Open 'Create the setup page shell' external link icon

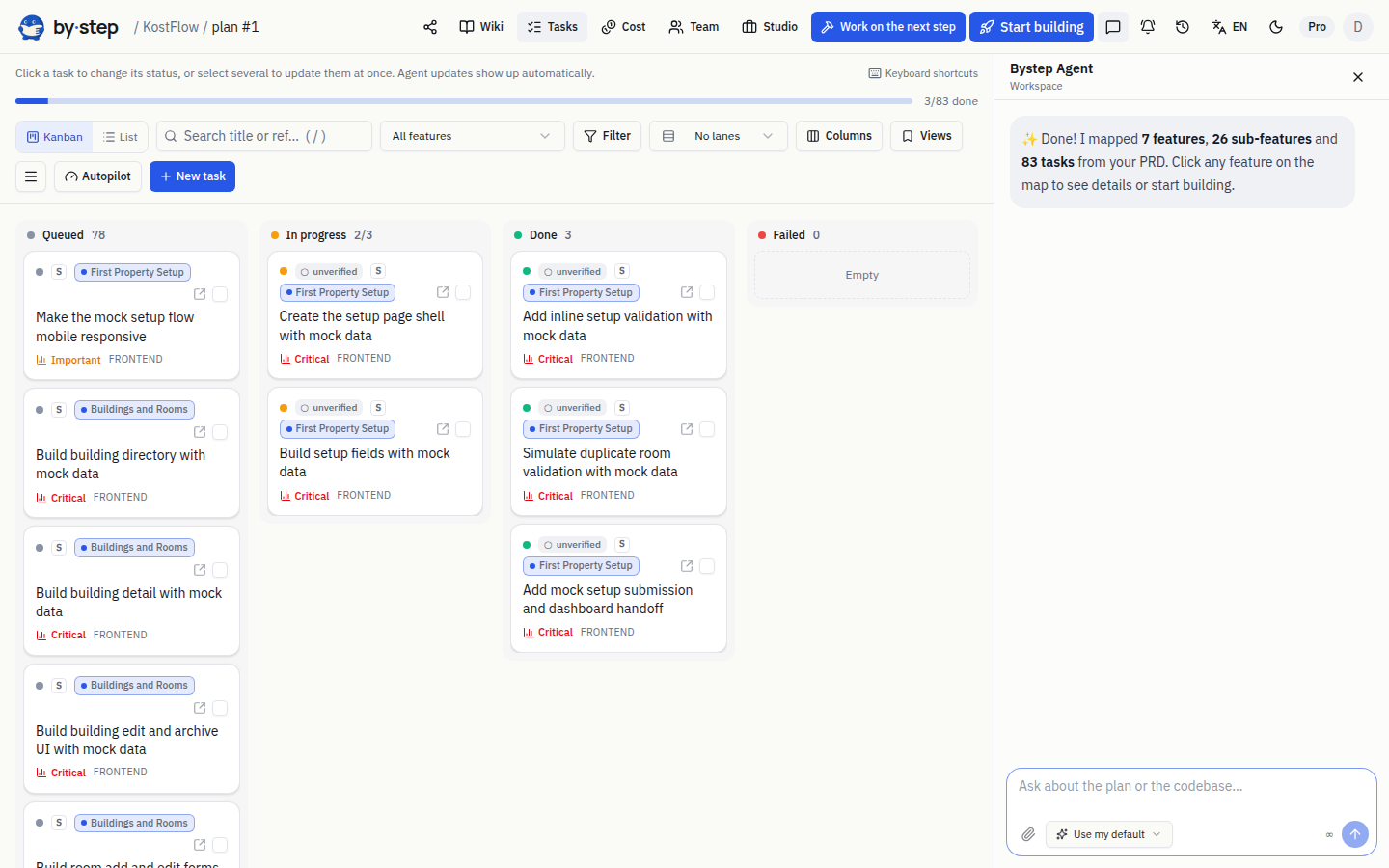click(x=443, y=292)
